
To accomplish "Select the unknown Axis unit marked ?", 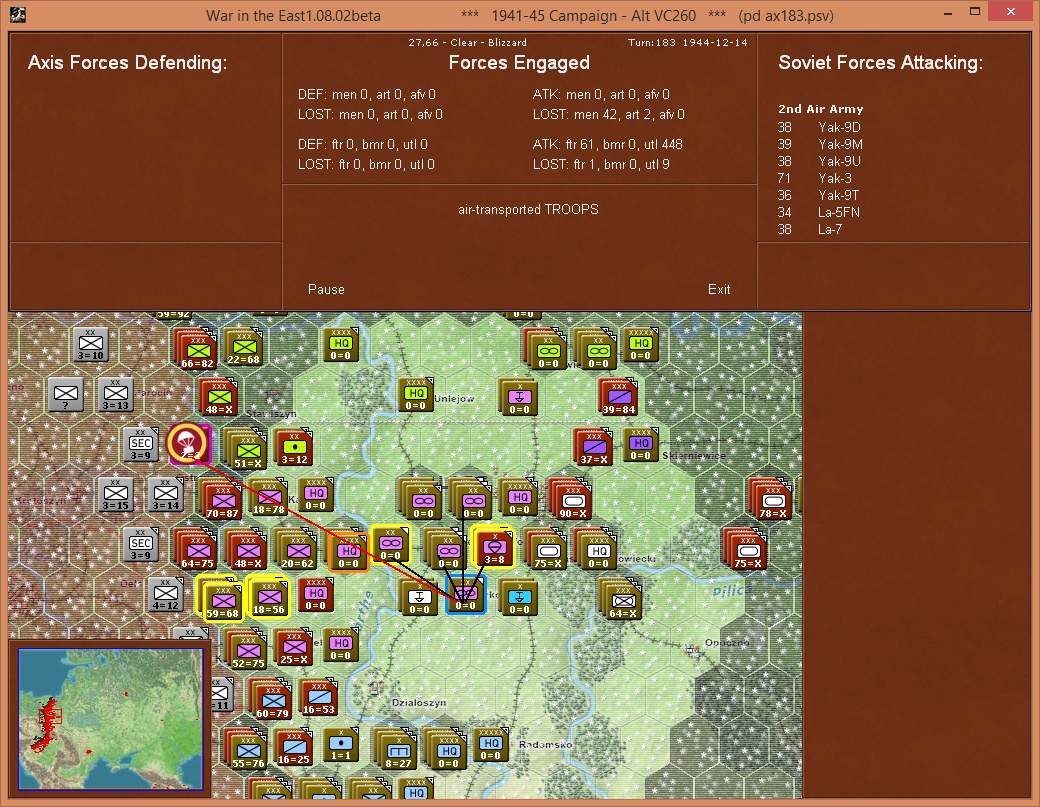I will click(x=66, y=394).
